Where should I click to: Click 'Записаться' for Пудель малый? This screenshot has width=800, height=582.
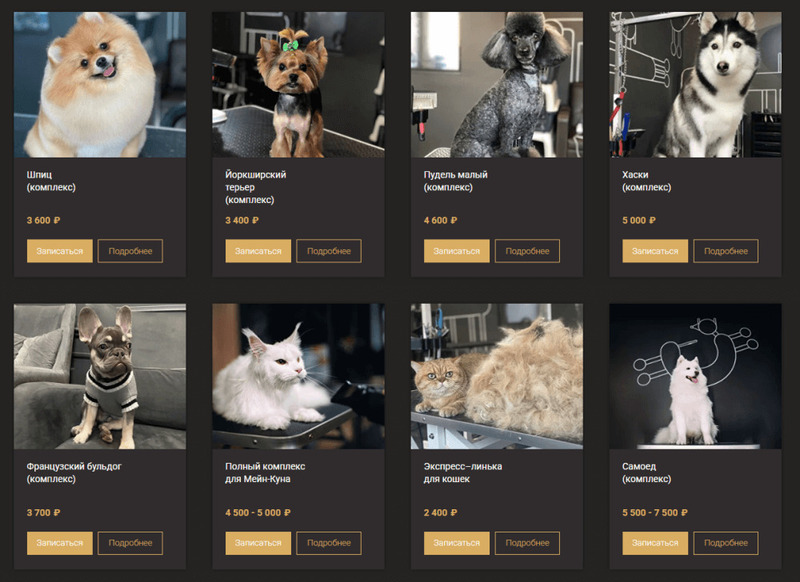click(x=457, y=251)
